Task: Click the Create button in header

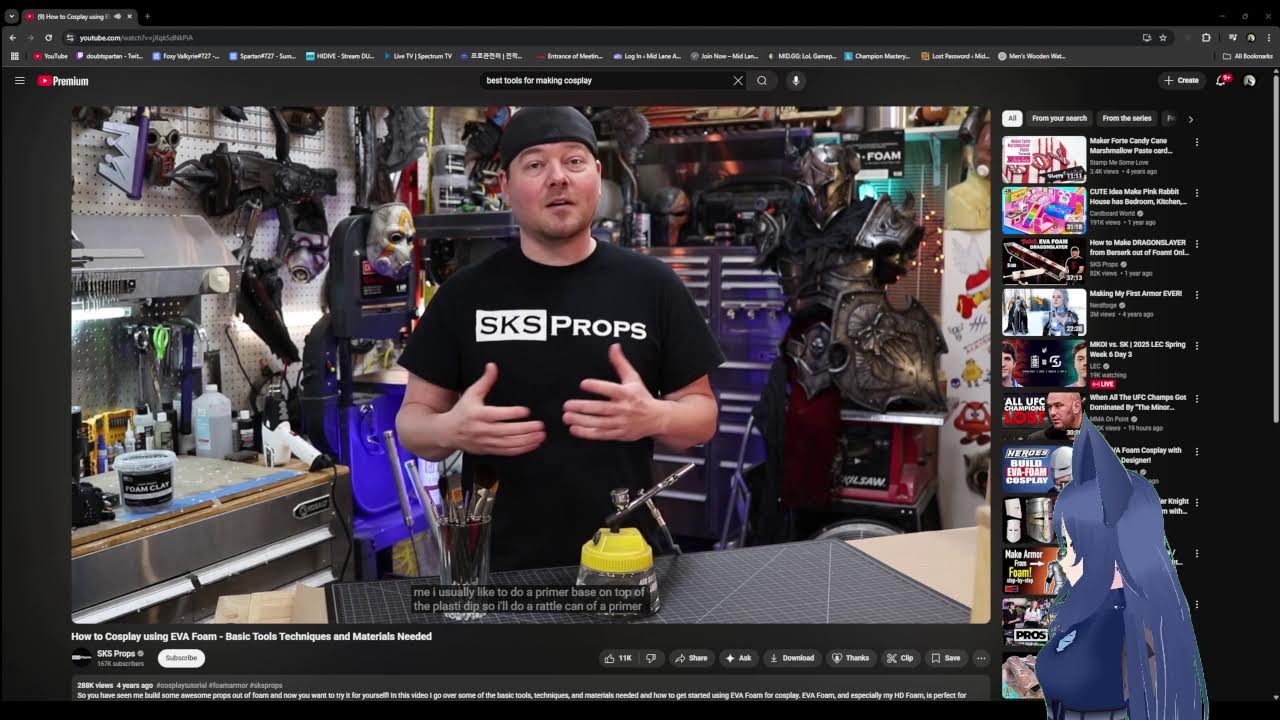Action: 1181,80
